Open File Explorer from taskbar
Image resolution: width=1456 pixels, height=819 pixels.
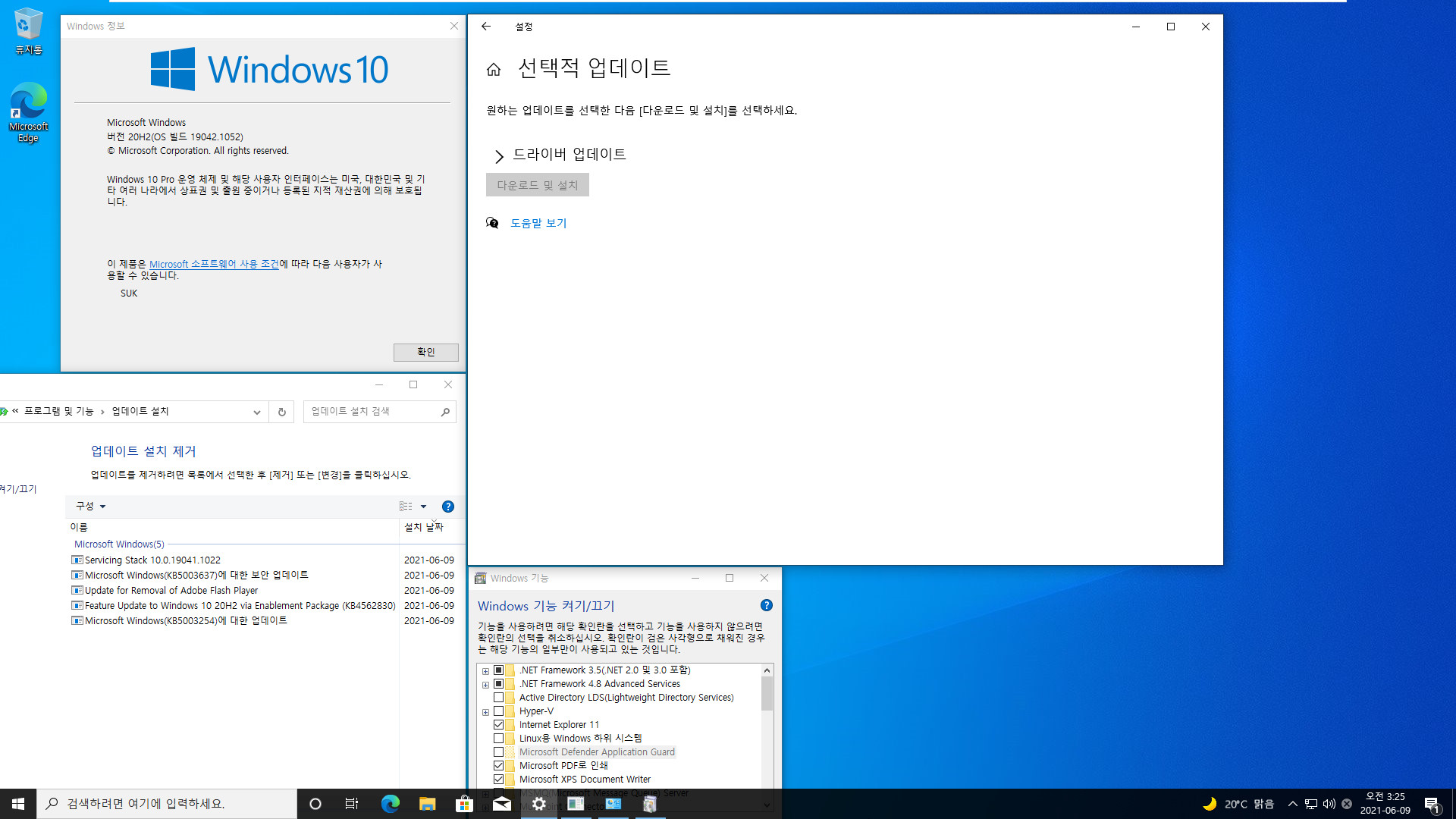click(427, 804)
